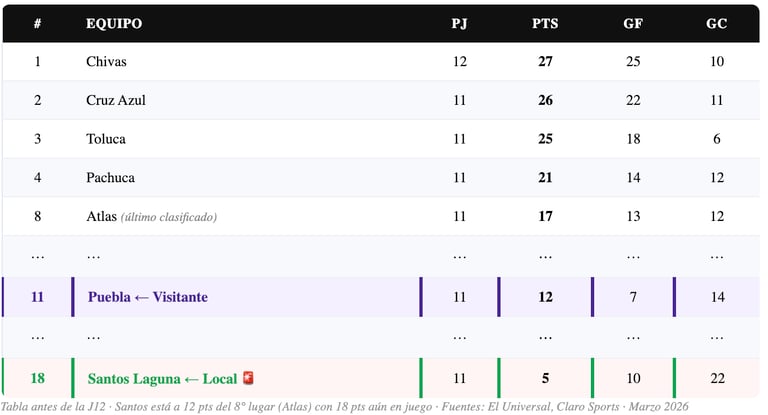This screenshot has width=768, height=415.
Task: Select the Toluca team name
Action: 106,139
